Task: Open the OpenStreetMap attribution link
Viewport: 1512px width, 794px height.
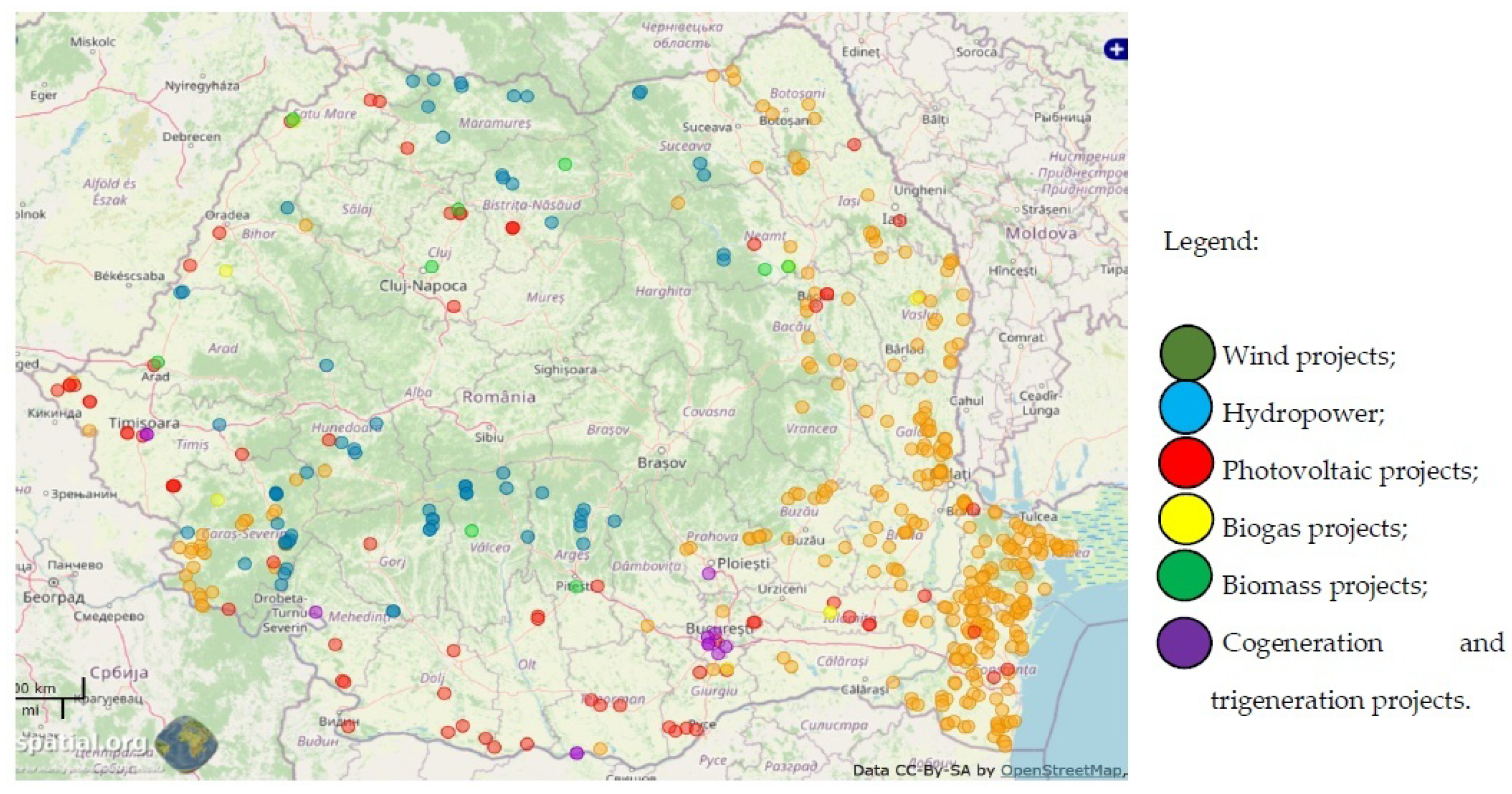Action: tap(1061, 771)
